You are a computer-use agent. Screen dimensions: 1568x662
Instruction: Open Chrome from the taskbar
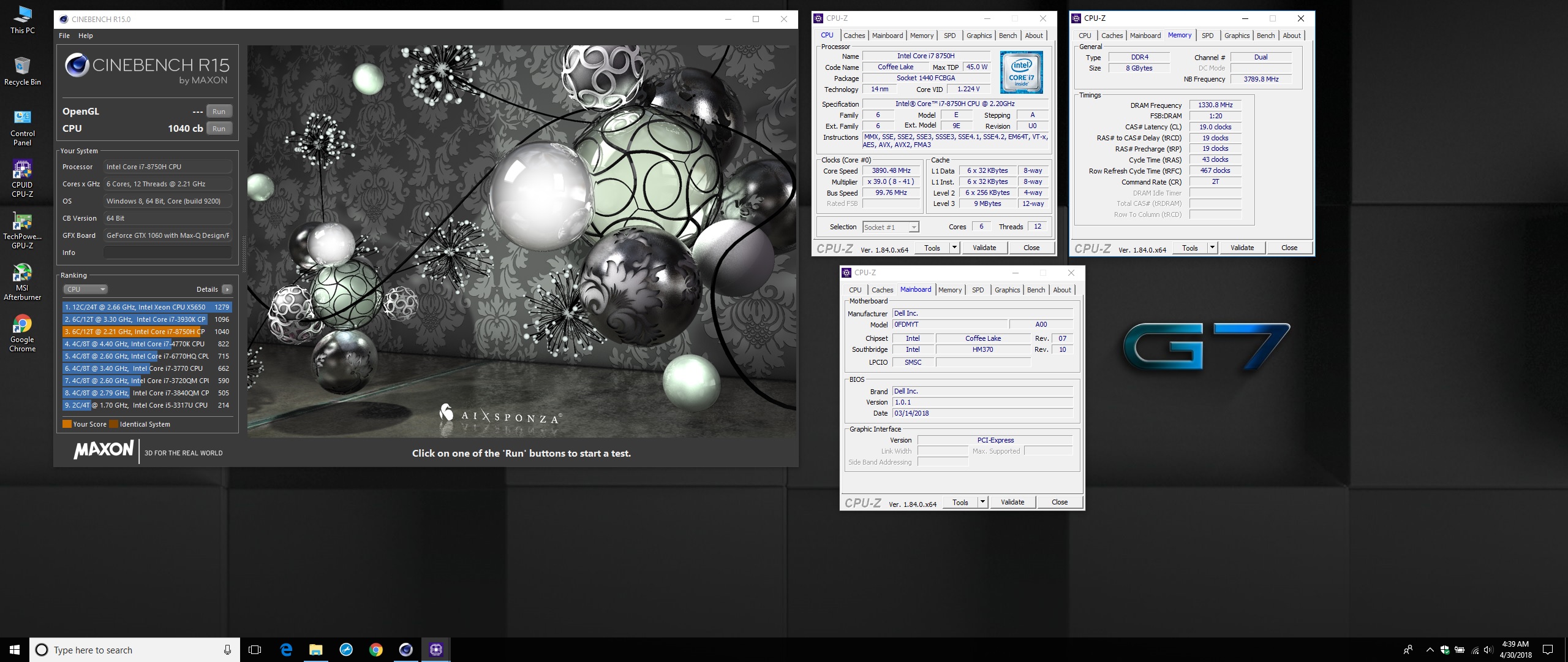pyautogui.click(x=376, y=650)
